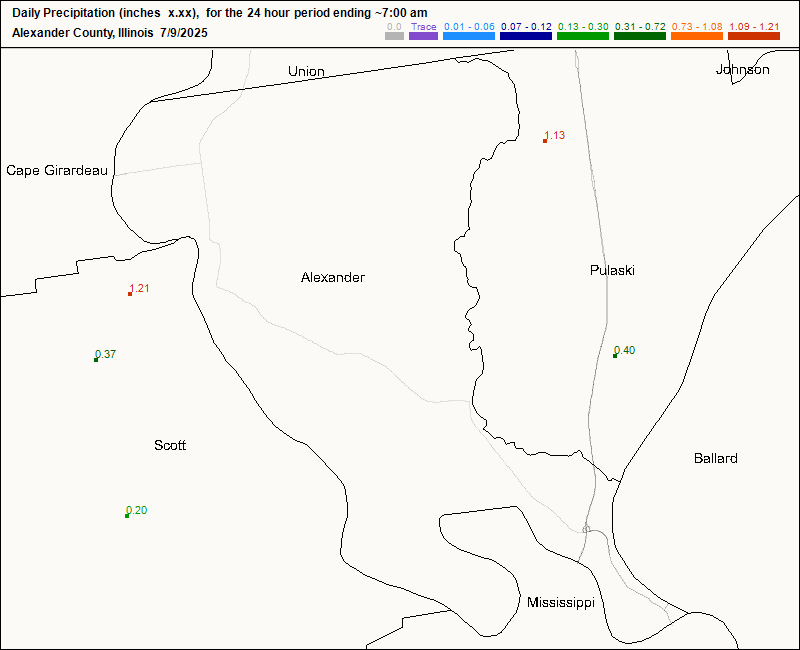Viewport: 800px width, 650px height.
Task: Click the 0.07 - 0.12 legend label
Action: point(526,27)
